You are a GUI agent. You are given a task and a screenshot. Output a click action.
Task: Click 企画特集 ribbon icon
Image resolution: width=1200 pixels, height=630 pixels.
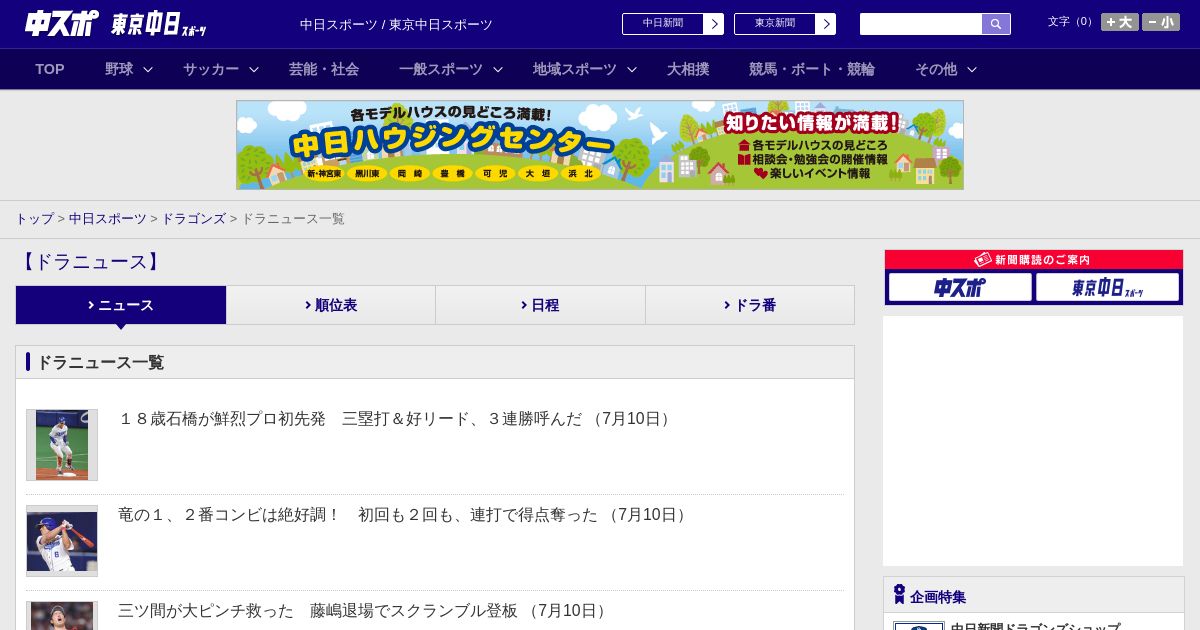(899, 595)
